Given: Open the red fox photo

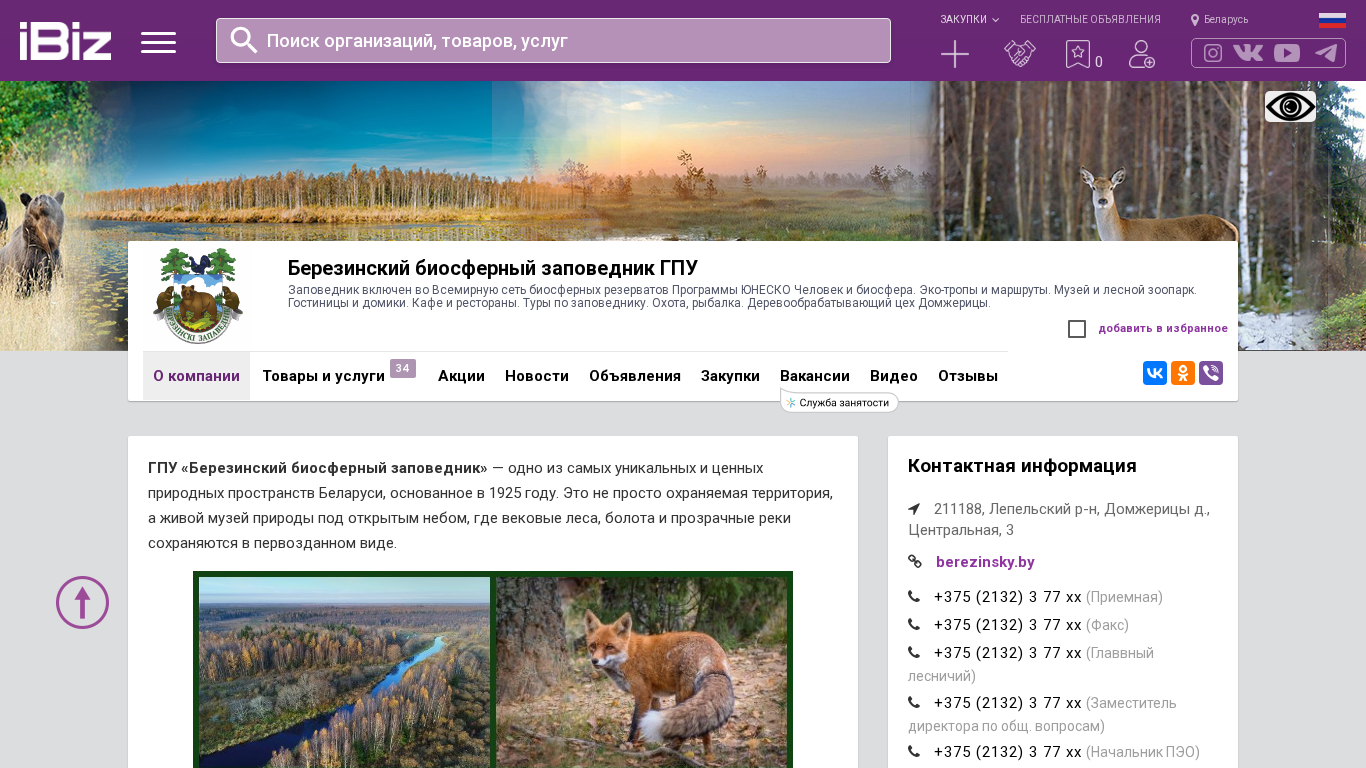Looking at the screenshot, I should (641, 672).
